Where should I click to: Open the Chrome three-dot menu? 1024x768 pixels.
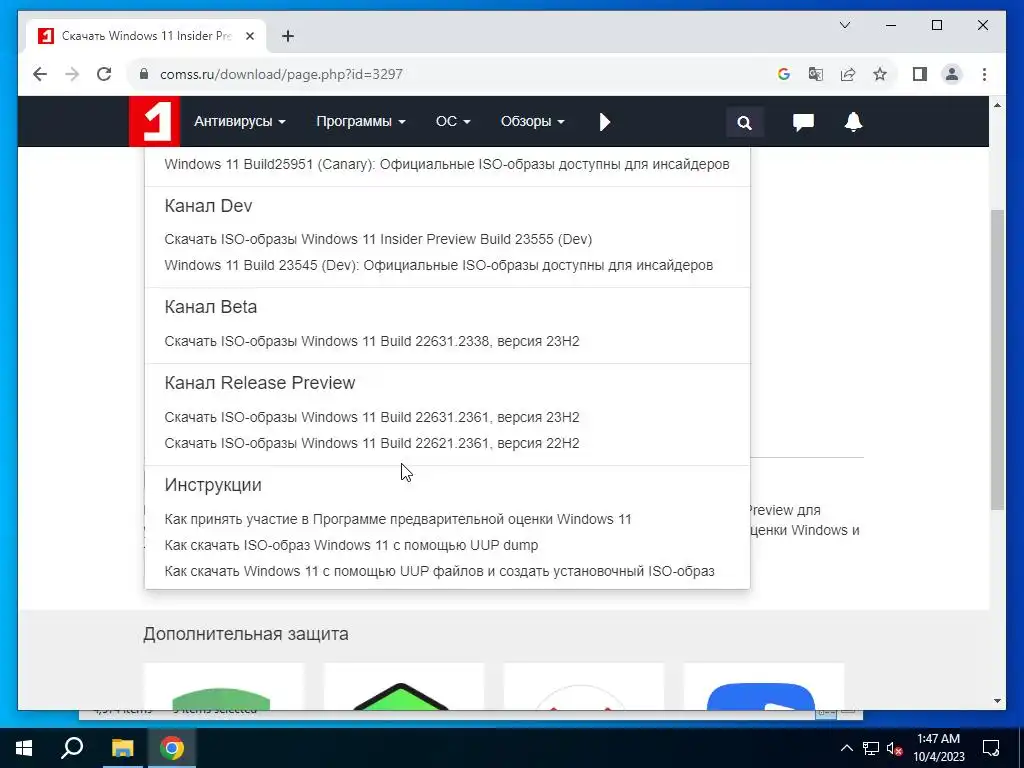click(984, 74)
